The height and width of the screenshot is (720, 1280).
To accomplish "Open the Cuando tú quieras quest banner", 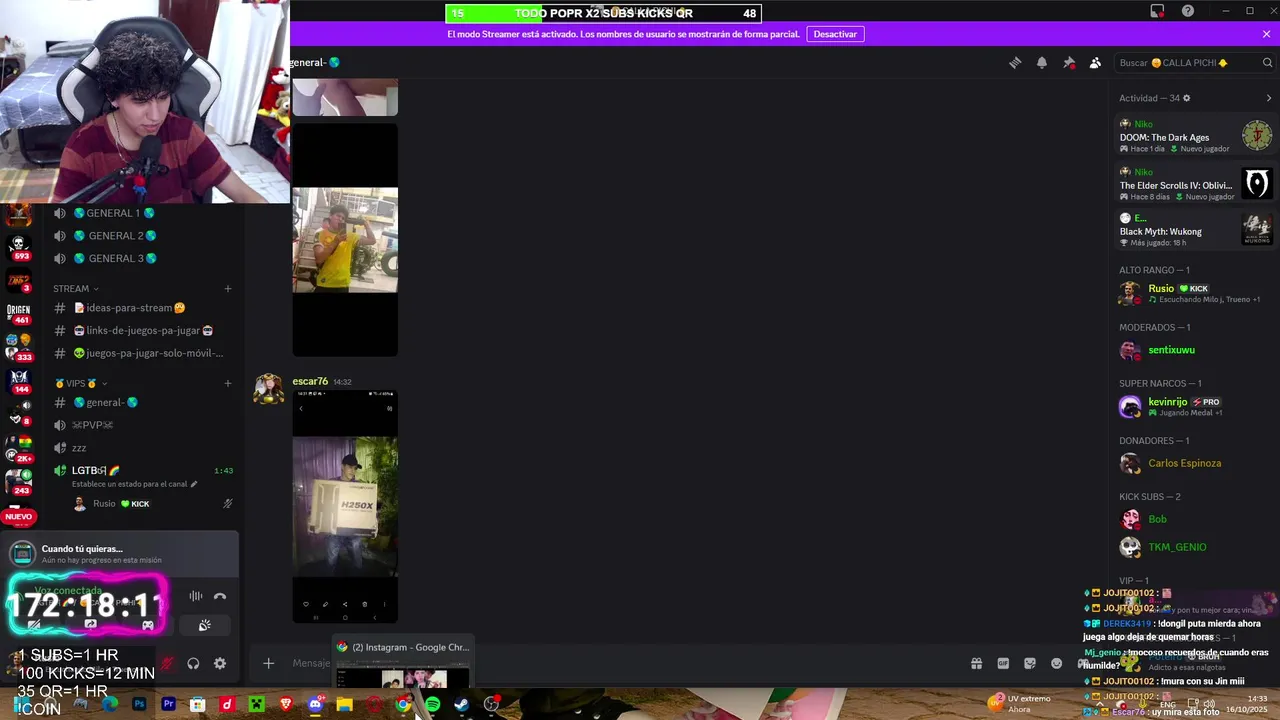I will [120, 554].
